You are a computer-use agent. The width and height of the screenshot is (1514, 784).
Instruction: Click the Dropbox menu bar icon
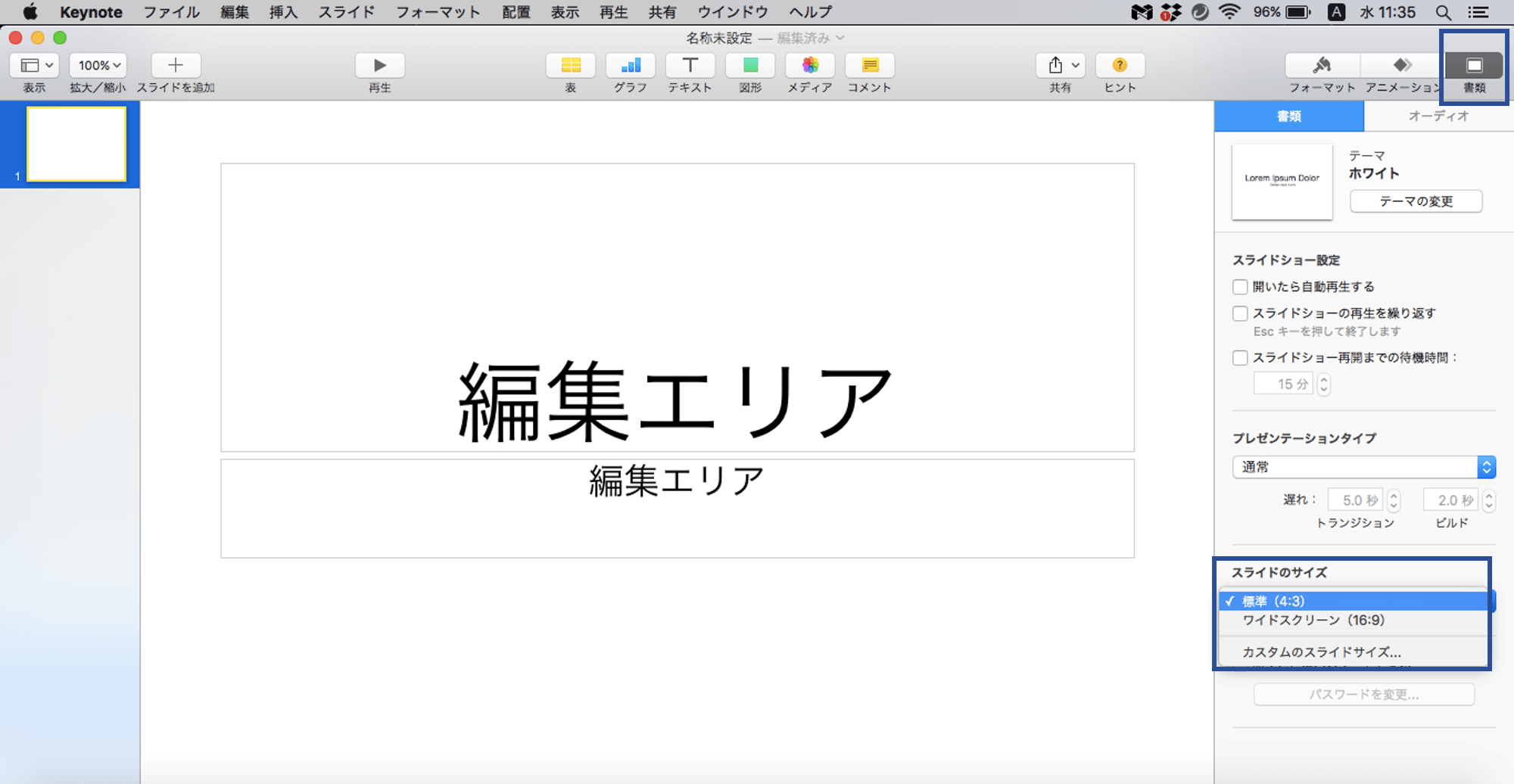[1170, 12]
